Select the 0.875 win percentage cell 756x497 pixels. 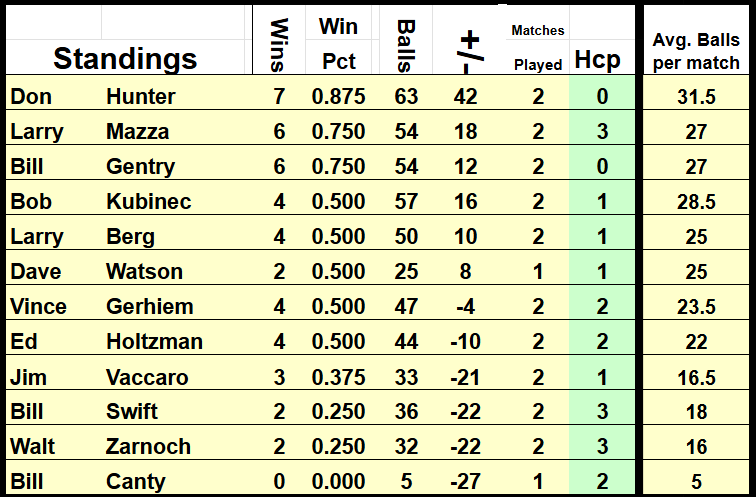[338, 97]
